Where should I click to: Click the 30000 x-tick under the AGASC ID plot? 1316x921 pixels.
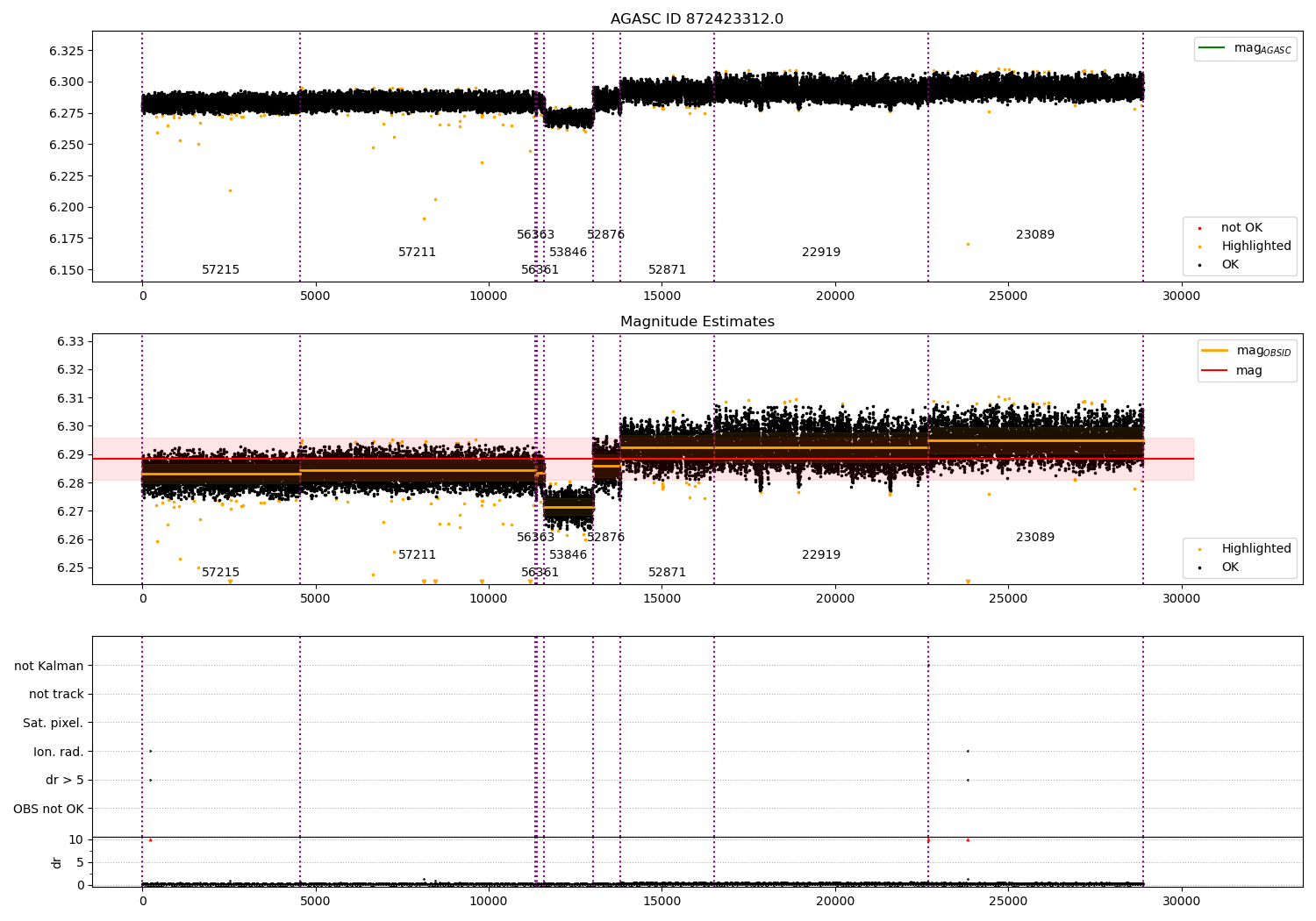tap(1181, 296)
